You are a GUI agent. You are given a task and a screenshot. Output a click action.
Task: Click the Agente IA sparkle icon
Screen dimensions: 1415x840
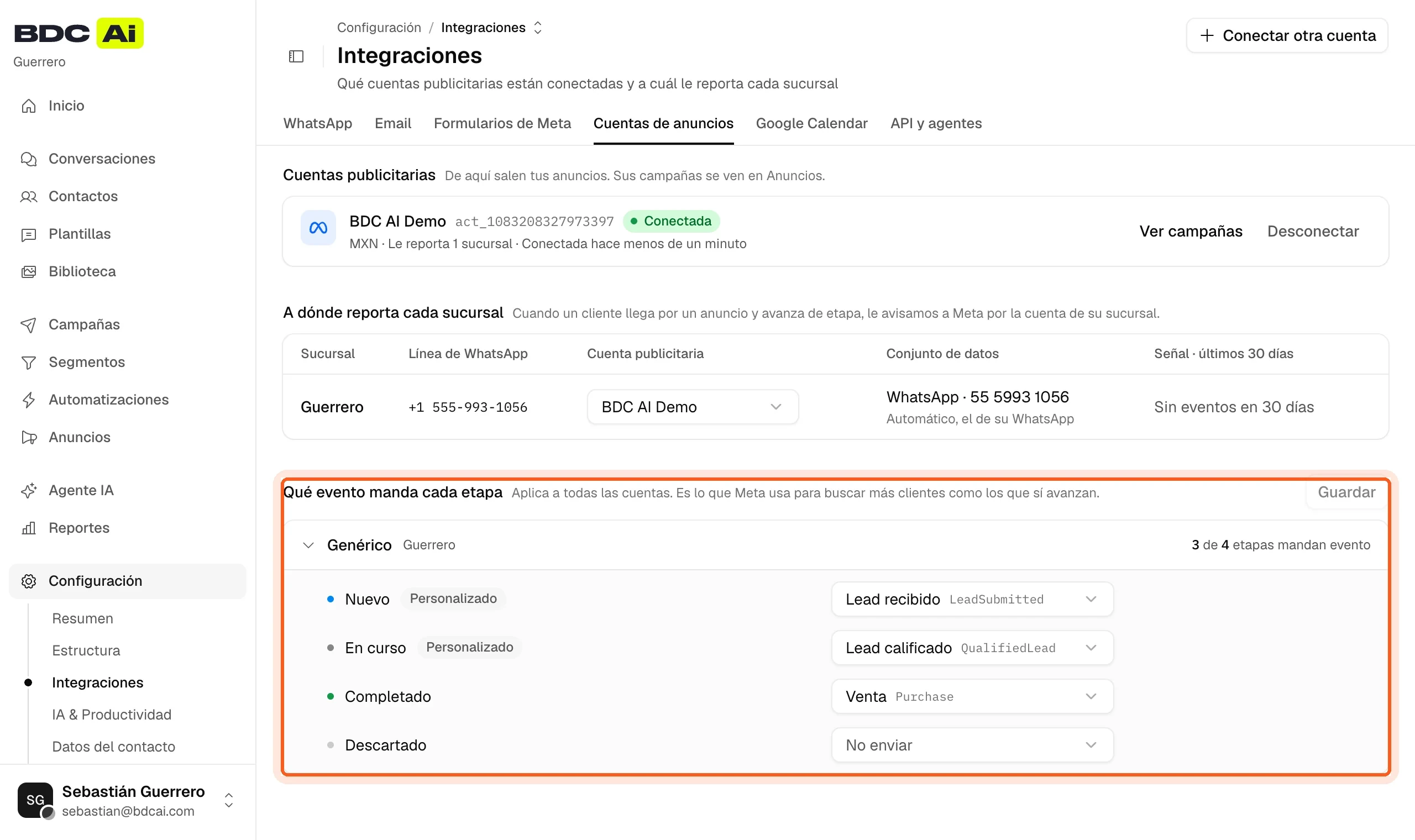28,491
